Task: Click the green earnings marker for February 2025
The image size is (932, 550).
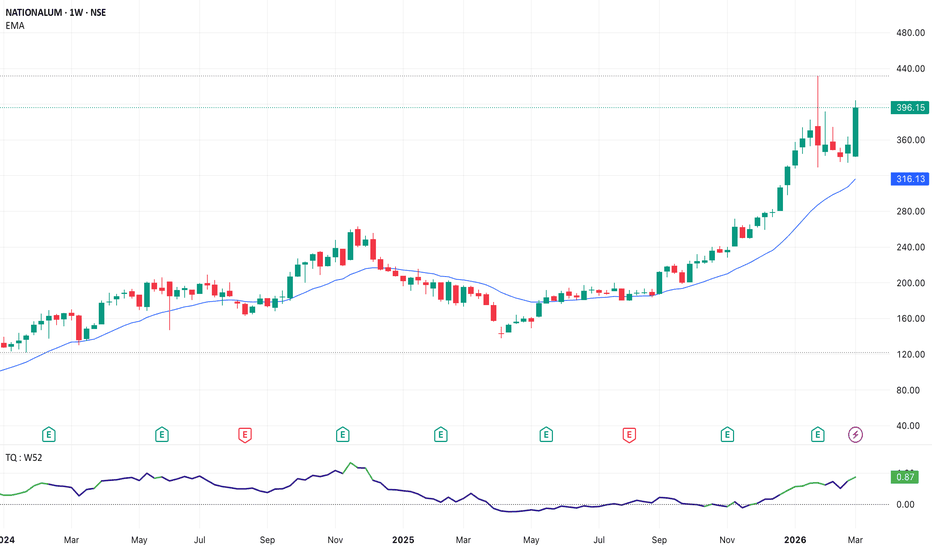Action: click(440, 435)
